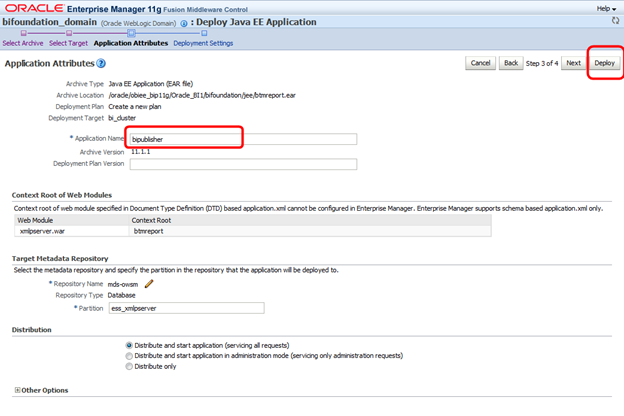This screenshot has width=624, height=416.
Task: Click the refresh icon under Help
Action: pos(613,20)
